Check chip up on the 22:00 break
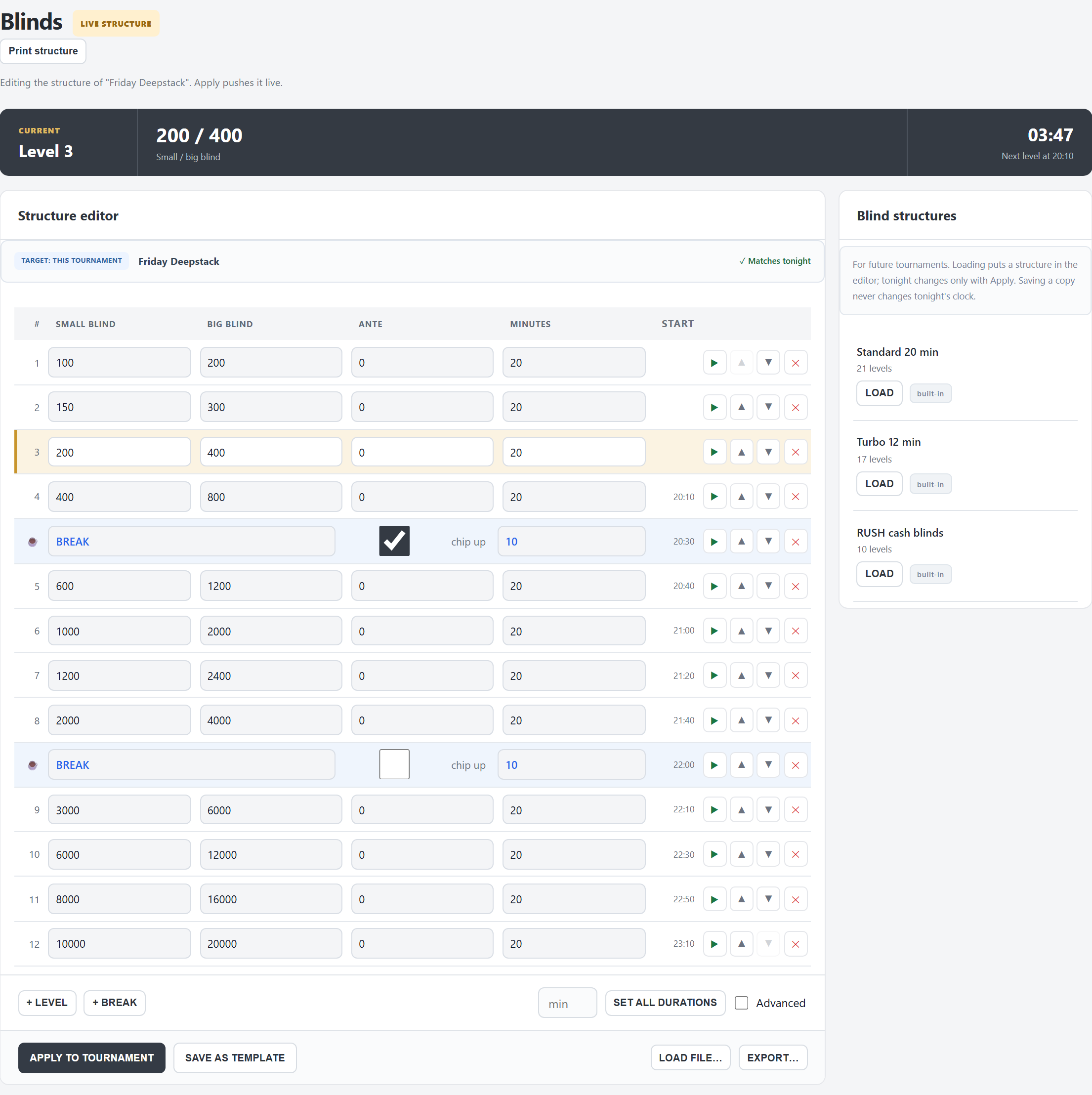Screen dimensions: 1092x1095 tap(394, 764)
